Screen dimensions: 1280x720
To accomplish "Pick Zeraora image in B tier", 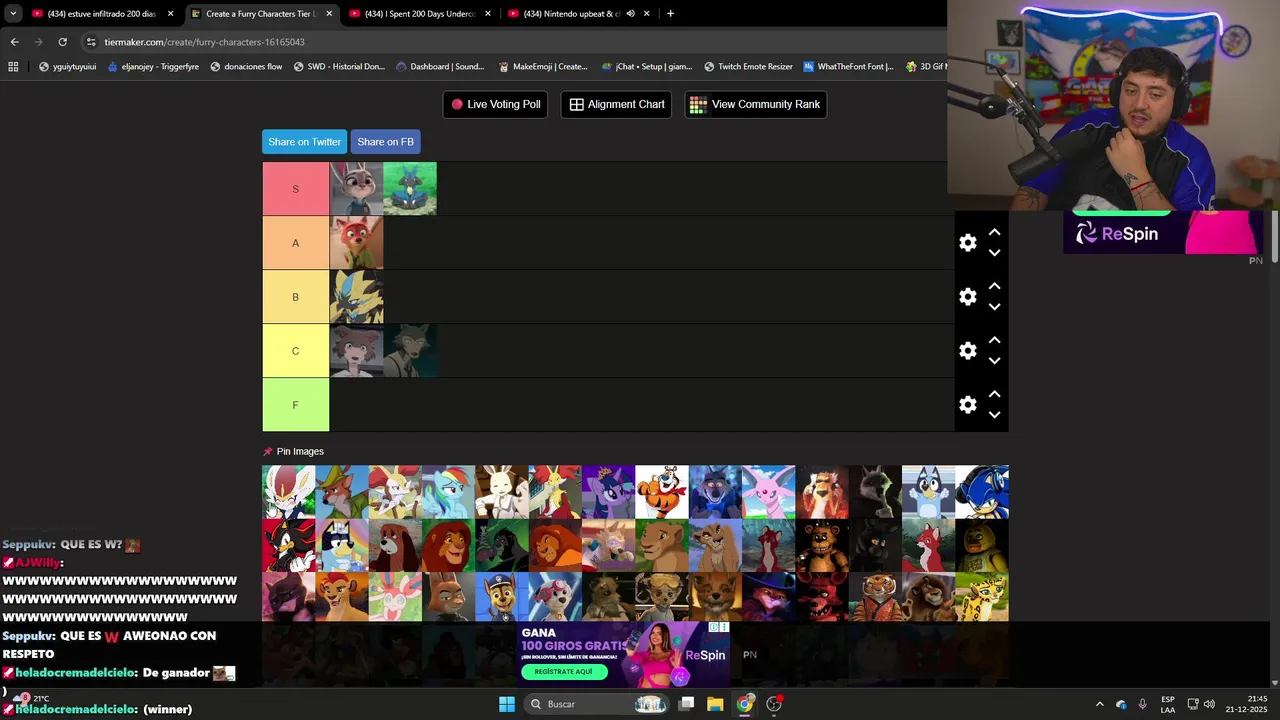I will (x=356, y=297).
